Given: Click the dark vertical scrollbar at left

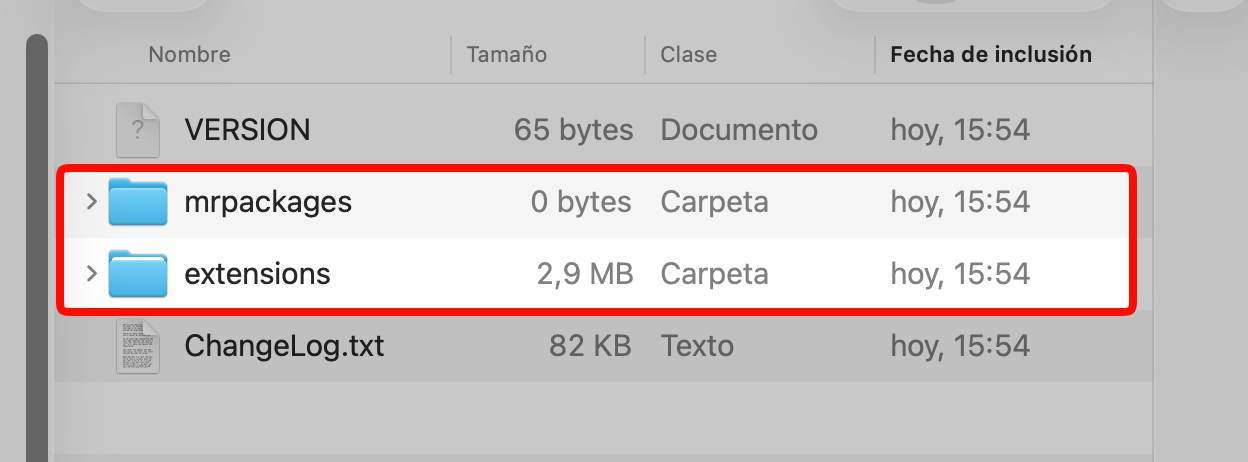Looking at the screenshot, I should click(37, 250).
